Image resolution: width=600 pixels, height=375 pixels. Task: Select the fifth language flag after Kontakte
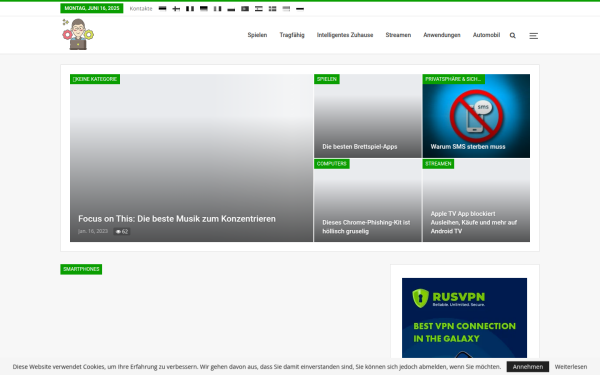point(217,8)
